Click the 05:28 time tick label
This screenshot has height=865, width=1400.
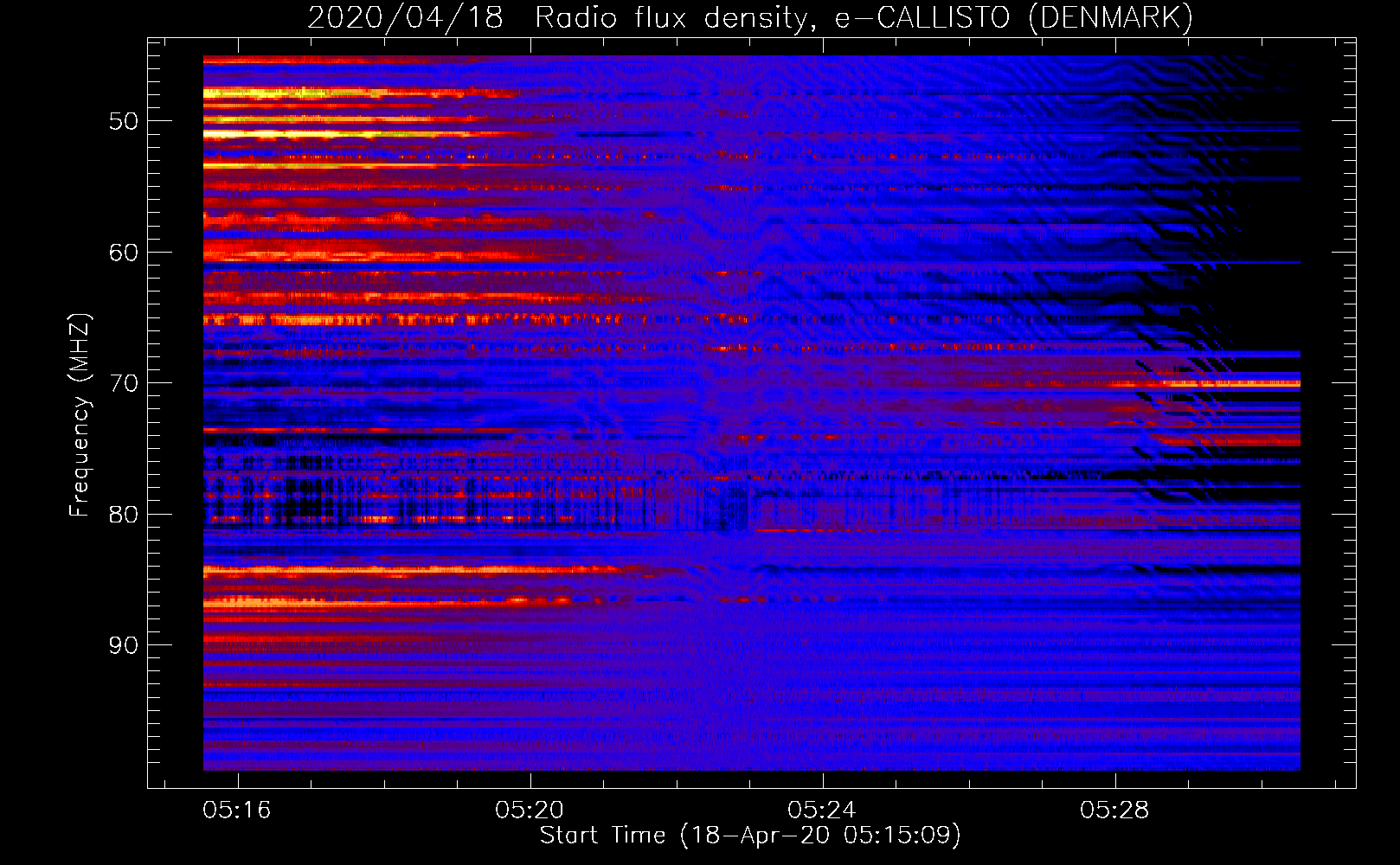click(1114, 810)
